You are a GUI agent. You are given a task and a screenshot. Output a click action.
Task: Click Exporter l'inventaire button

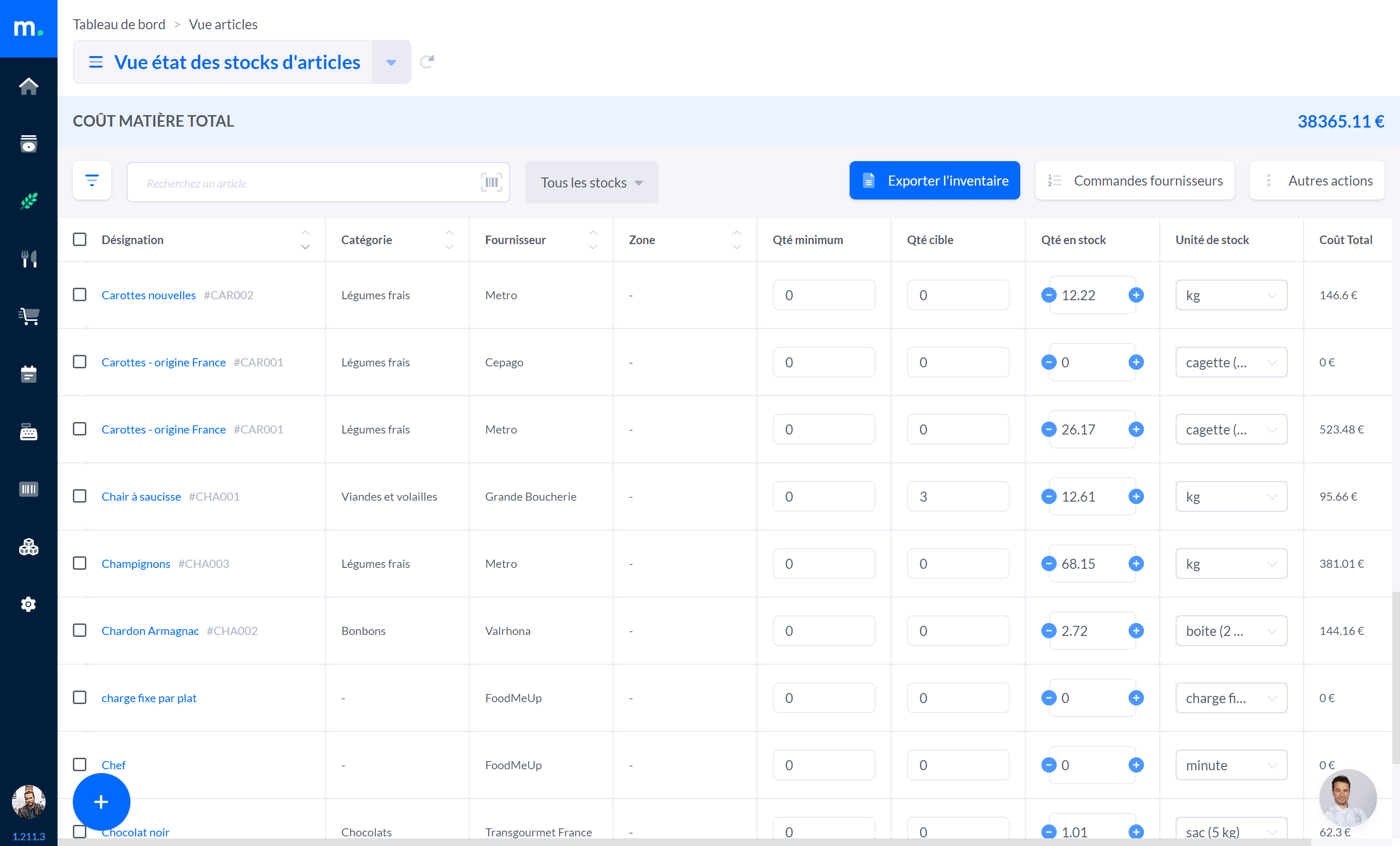(x=934, y=181)
